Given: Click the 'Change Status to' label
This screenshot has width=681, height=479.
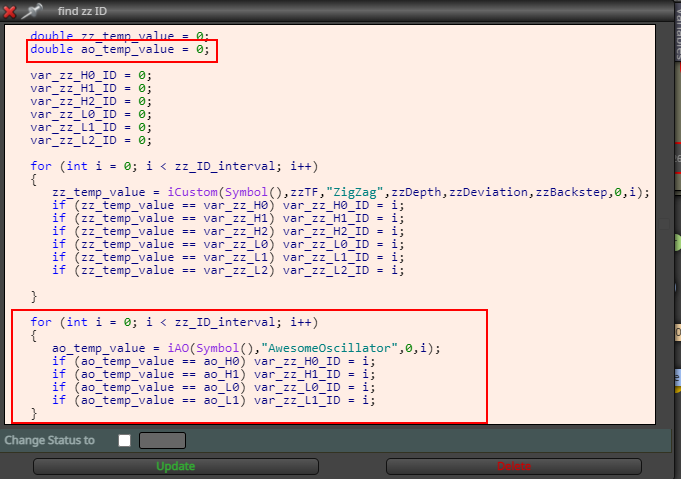Looking at the screenshot, I should click(x=50, y=440).
